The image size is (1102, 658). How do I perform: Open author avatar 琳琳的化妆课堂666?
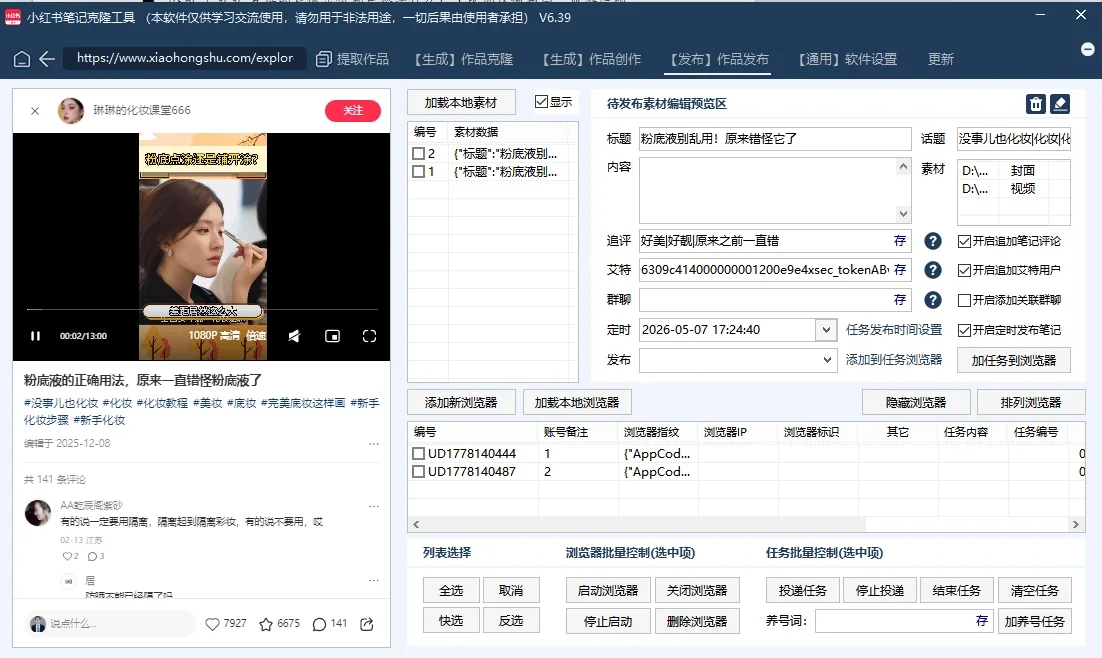click(71, 110)
